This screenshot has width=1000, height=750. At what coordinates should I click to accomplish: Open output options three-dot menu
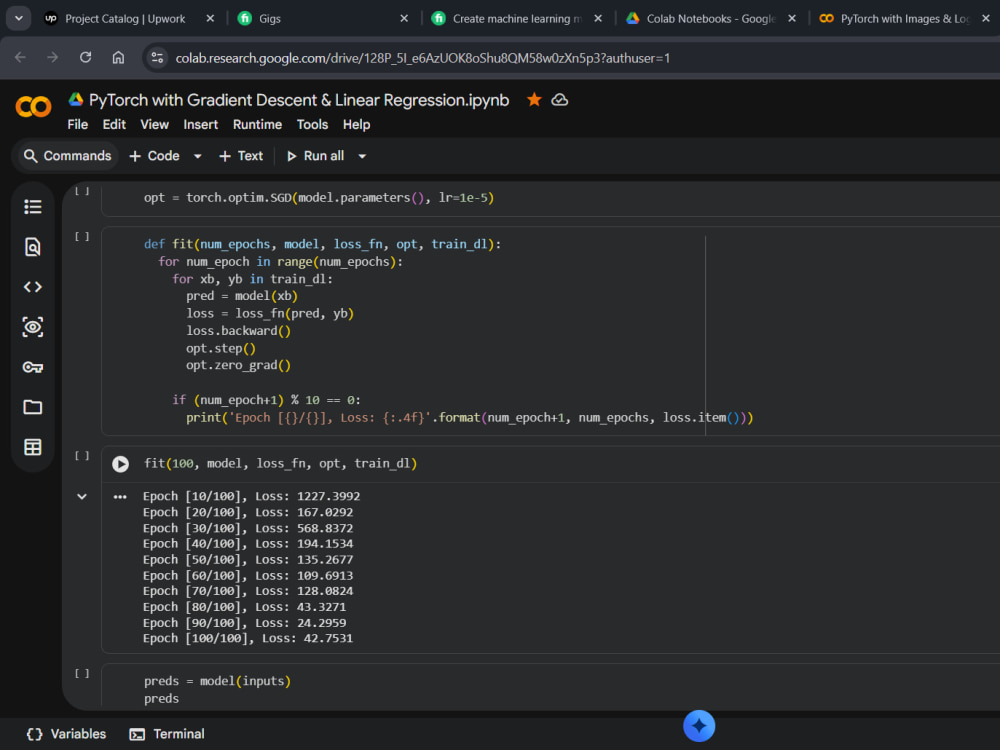coord(120,497)
